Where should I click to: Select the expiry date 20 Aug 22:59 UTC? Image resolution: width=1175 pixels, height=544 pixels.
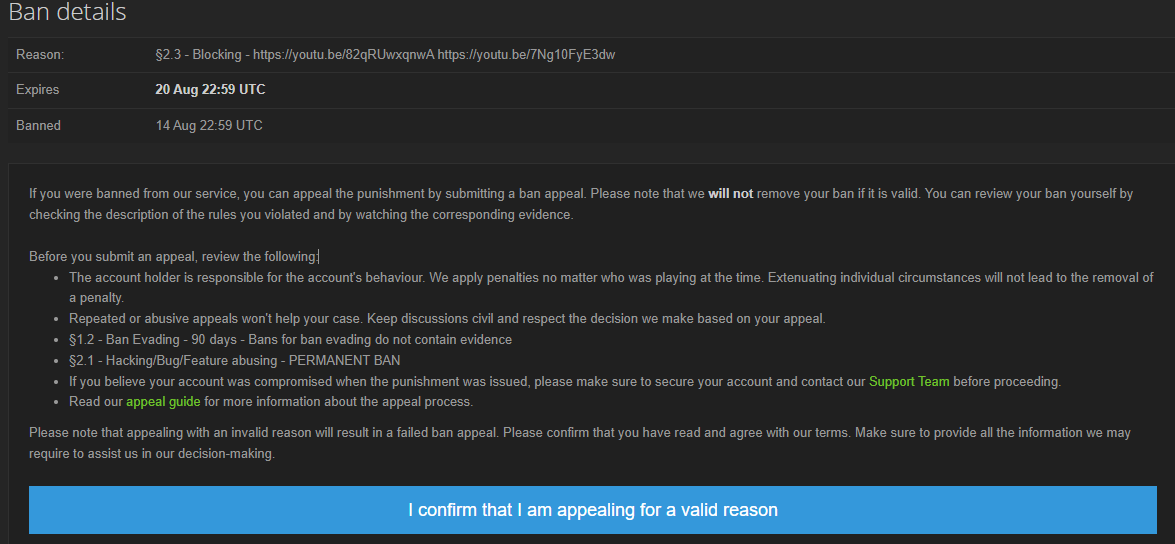point(210,90)
